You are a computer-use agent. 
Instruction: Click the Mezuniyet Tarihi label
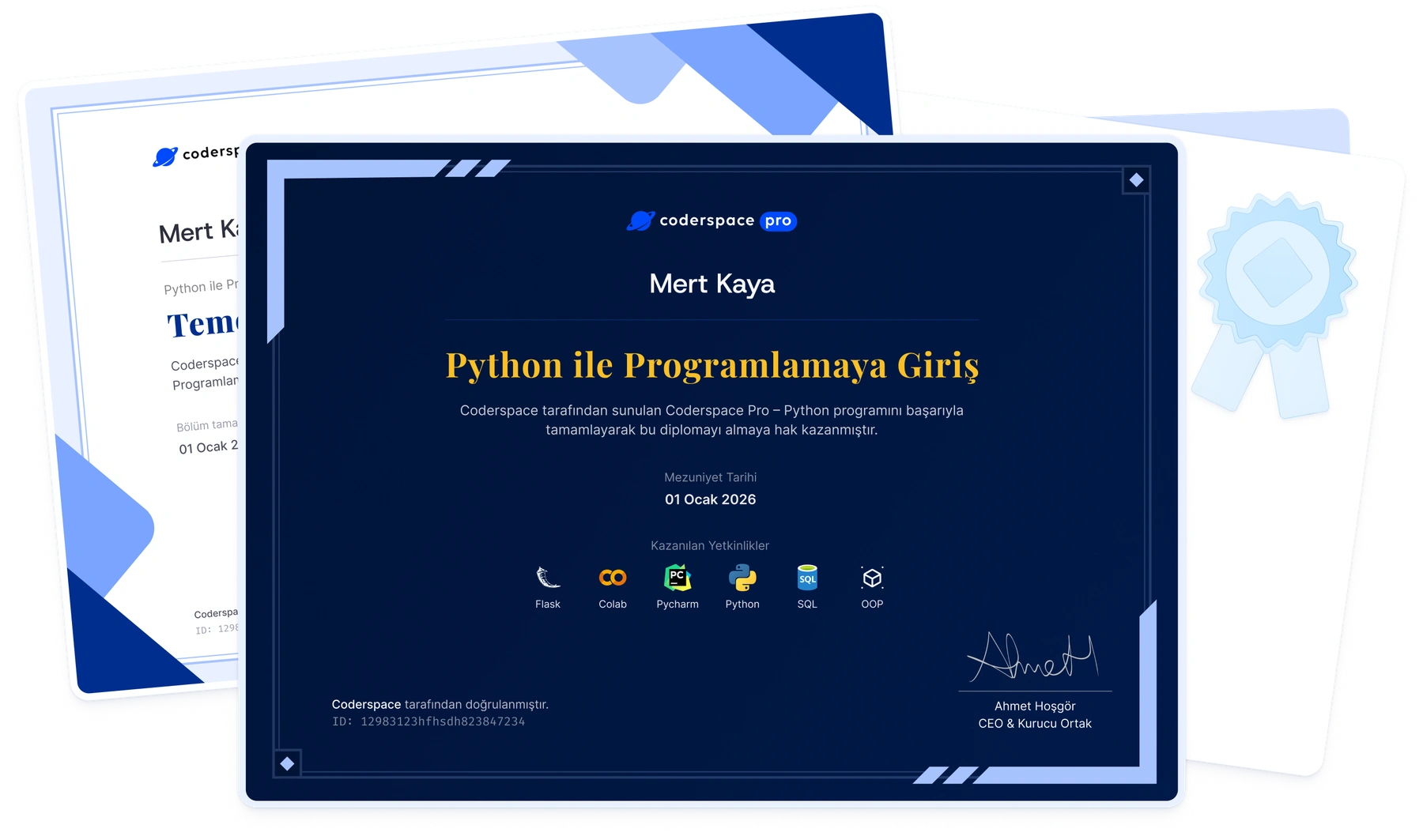710,477
